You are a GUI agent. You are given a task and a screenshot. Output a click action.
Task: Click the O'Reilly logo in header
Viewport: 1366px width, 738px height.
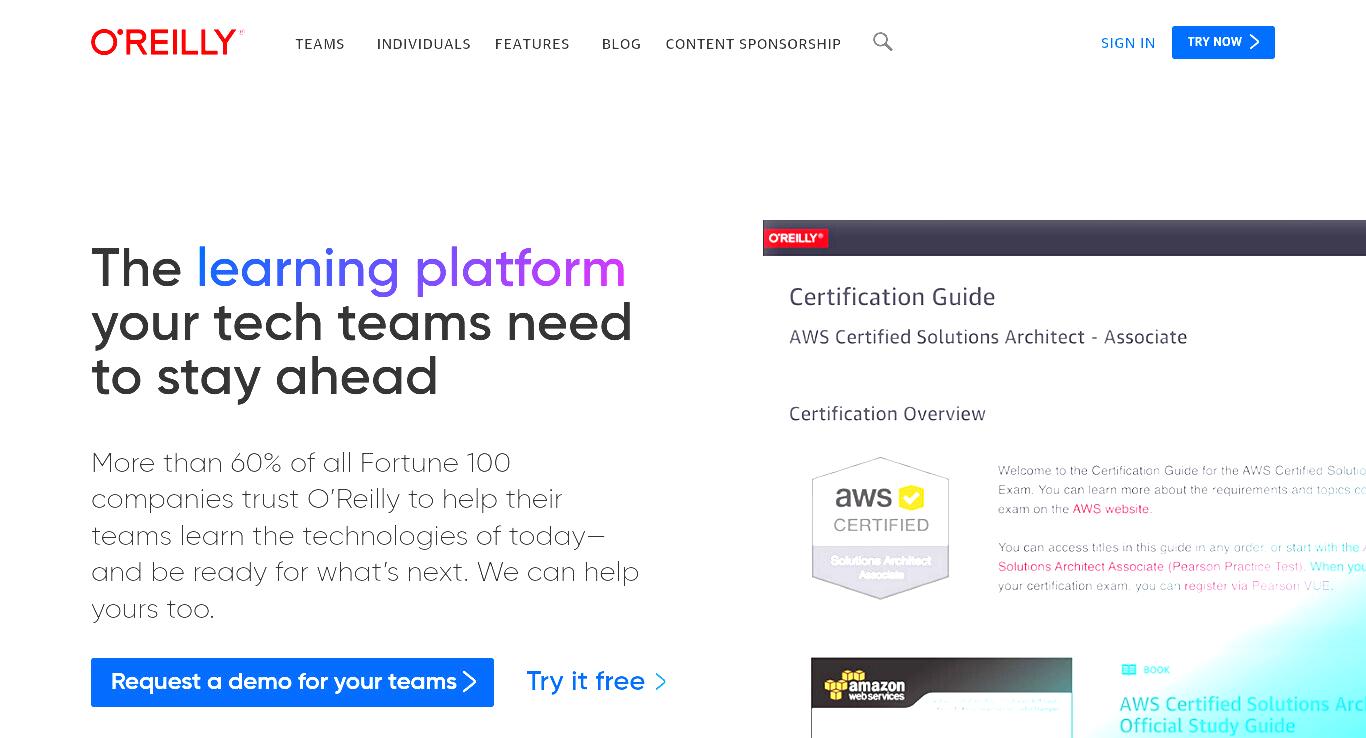tap(167, 42)
